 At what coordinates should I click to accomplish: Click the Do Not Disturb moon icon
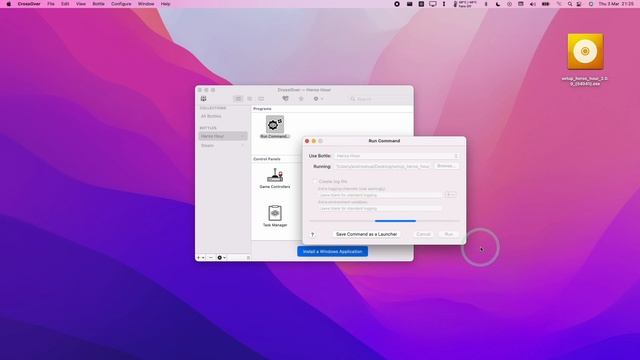(x=498, y=4)
